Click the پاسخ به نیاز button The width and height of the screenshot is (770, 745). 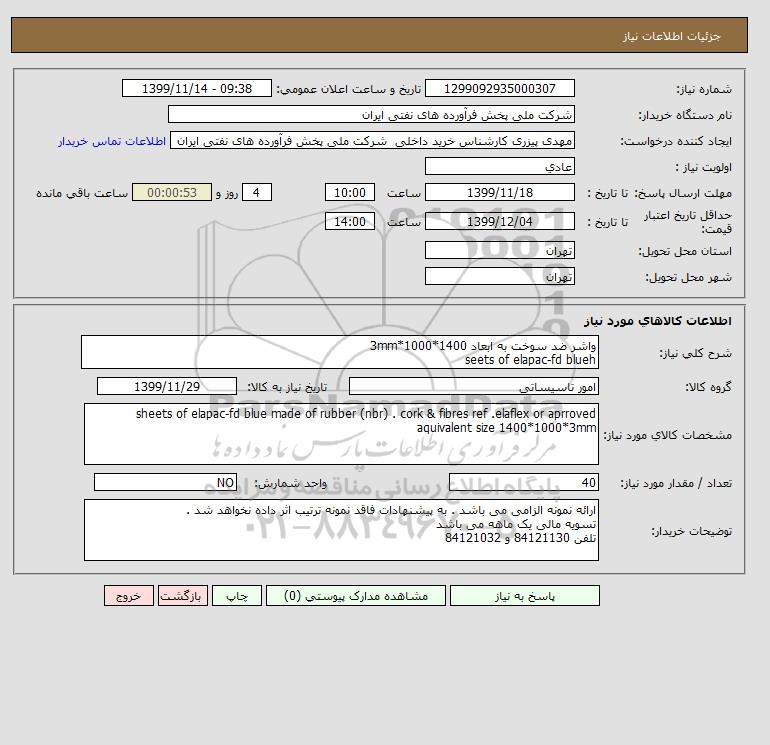pos(524,595)
